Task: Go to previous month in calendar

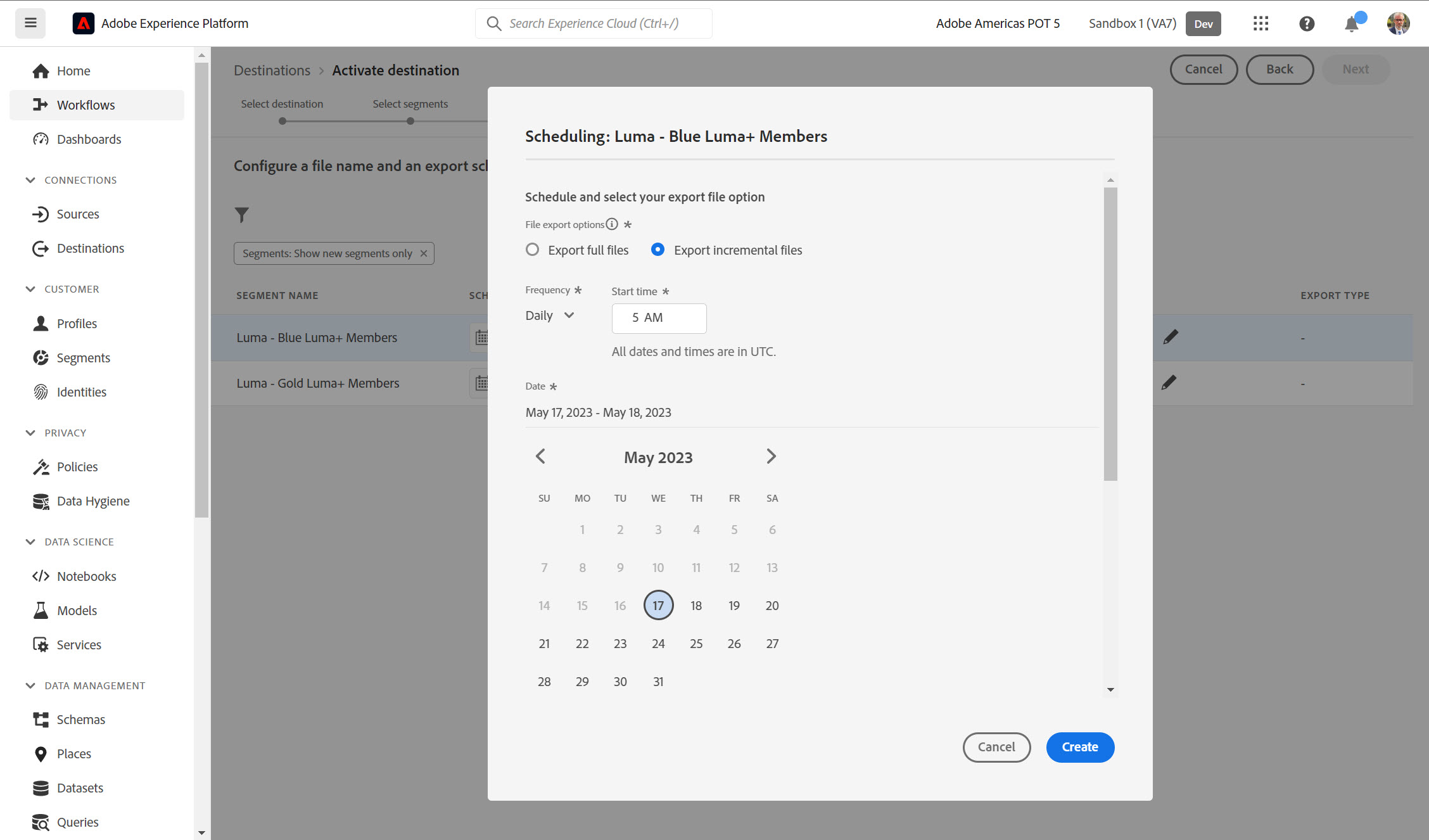Action: [x=540, y=456]
